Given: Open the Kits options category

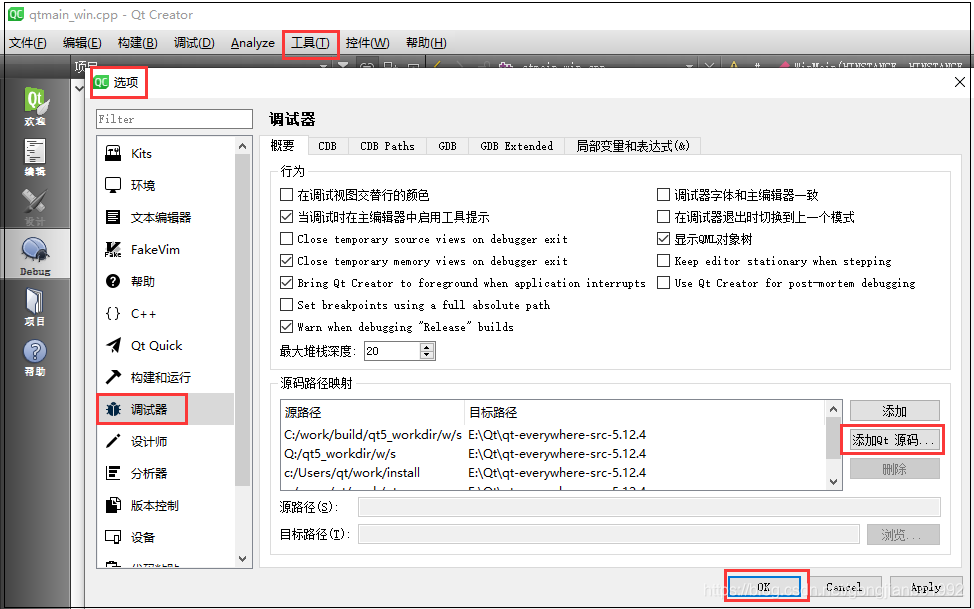Looking at the screenshot, I should (x=165, y=153).
